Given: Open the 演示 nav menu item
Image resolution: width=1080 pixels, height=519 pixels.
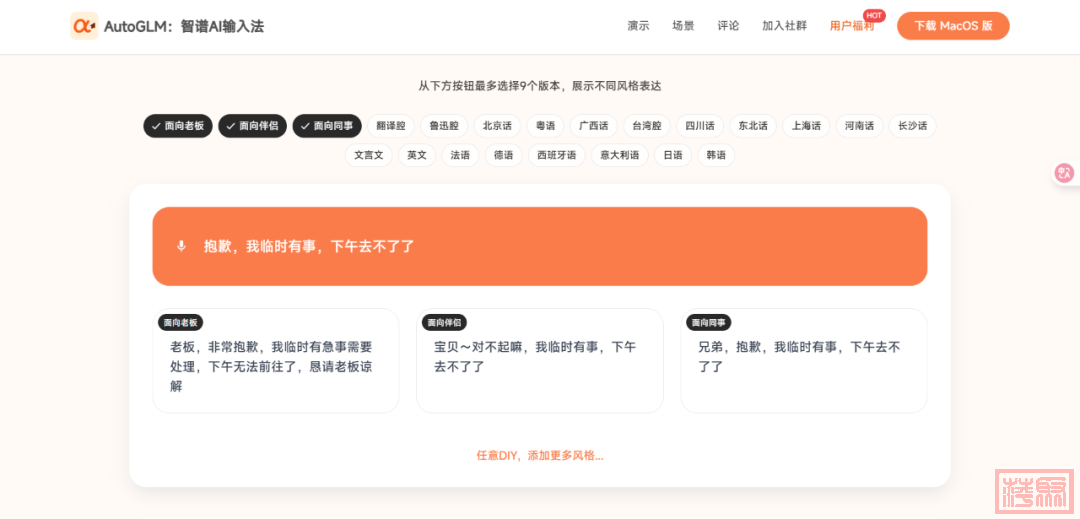Looking at the screenshot, I should 638,26.
